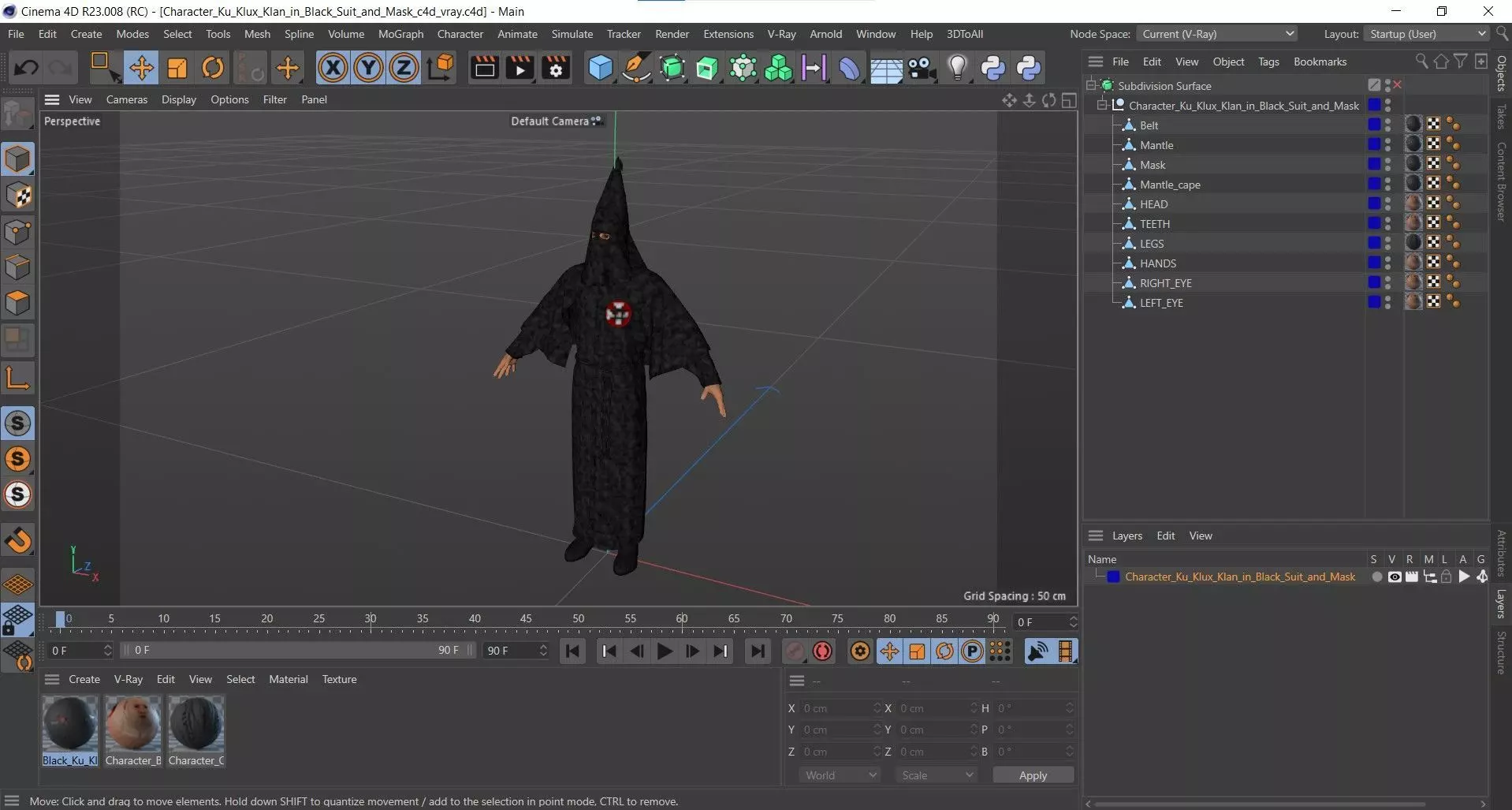Switch to Texture mode in left palette

click(x=18, y=196)
